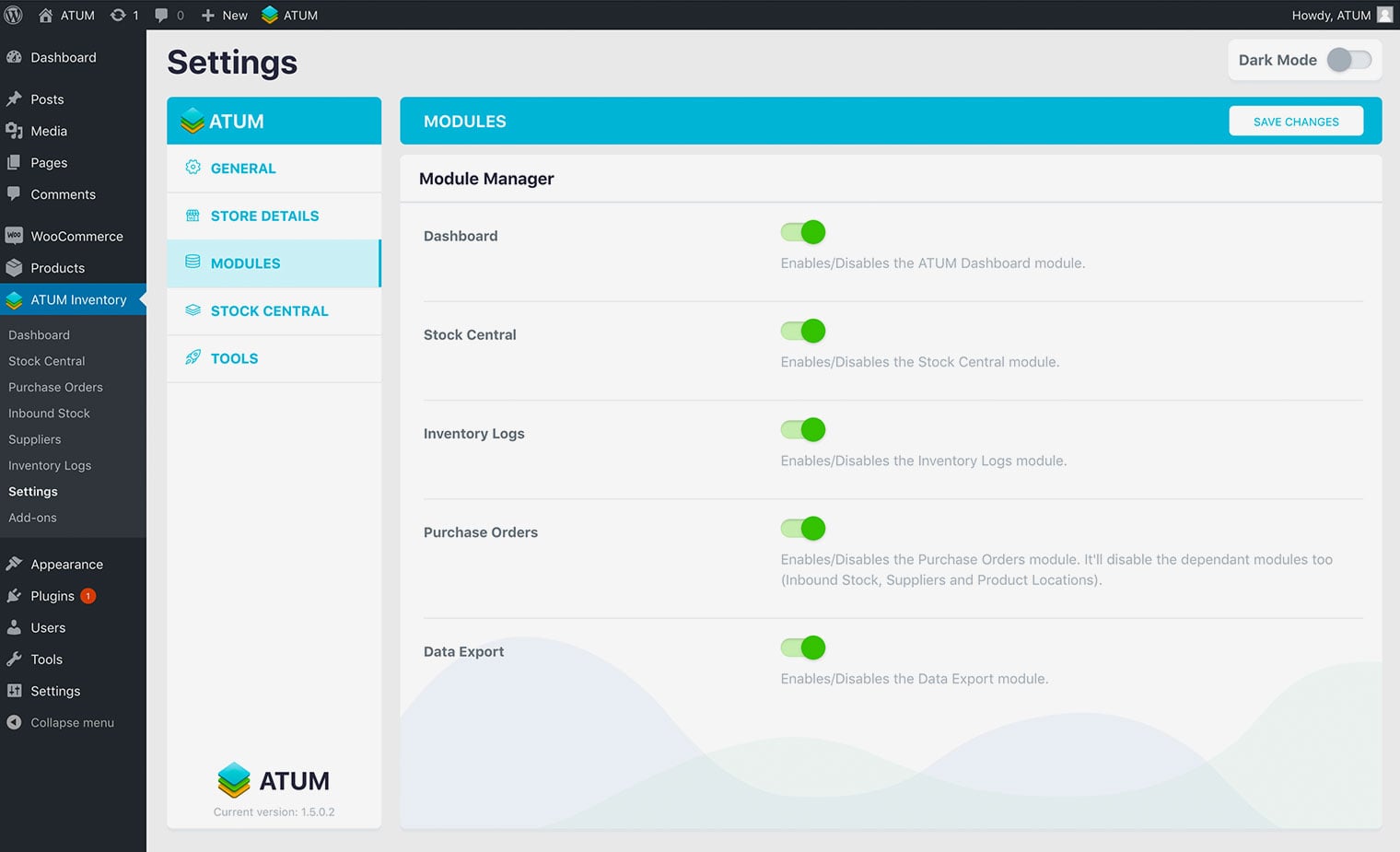Turn off the Inventory Logs module
The width and height of the screenshot is (1400, 852).
coord(803,430)
